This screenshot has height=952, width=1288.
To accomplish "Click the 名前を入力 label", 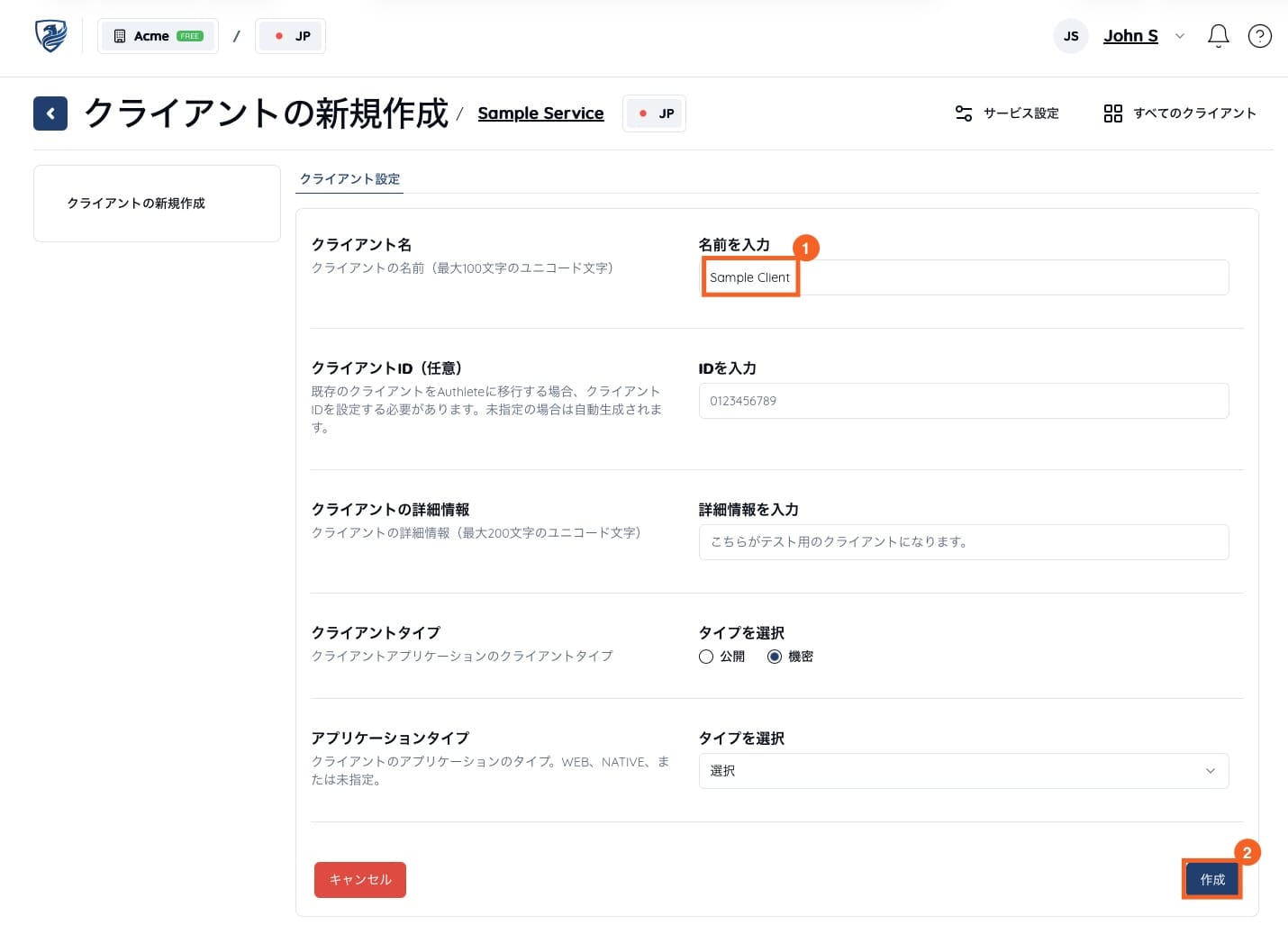I will coord(734,245).
